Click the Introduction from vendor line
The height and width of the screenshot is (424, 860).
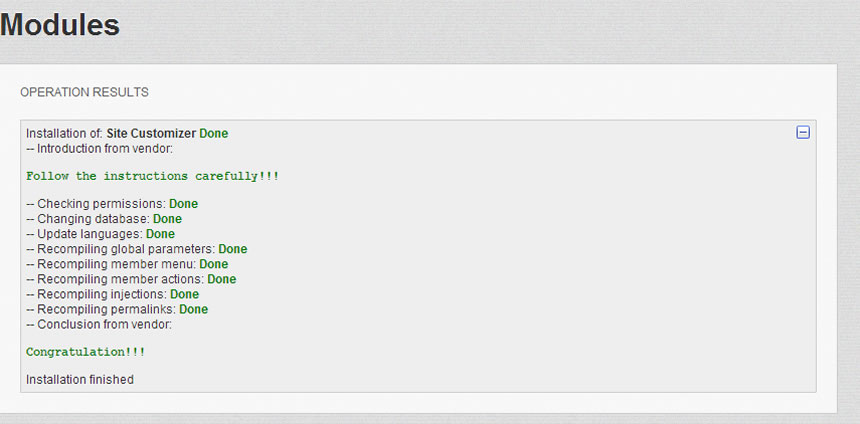pyautogui.click(x=99, y=149)
